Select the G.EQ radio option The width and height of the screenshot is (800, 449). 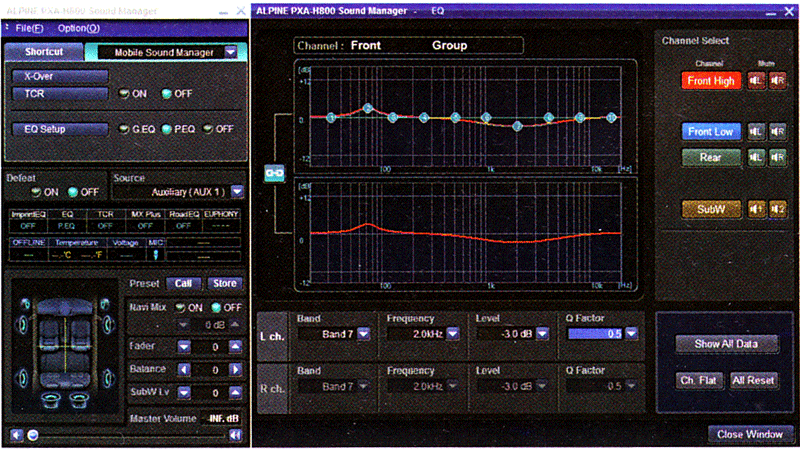coord(124,129)
